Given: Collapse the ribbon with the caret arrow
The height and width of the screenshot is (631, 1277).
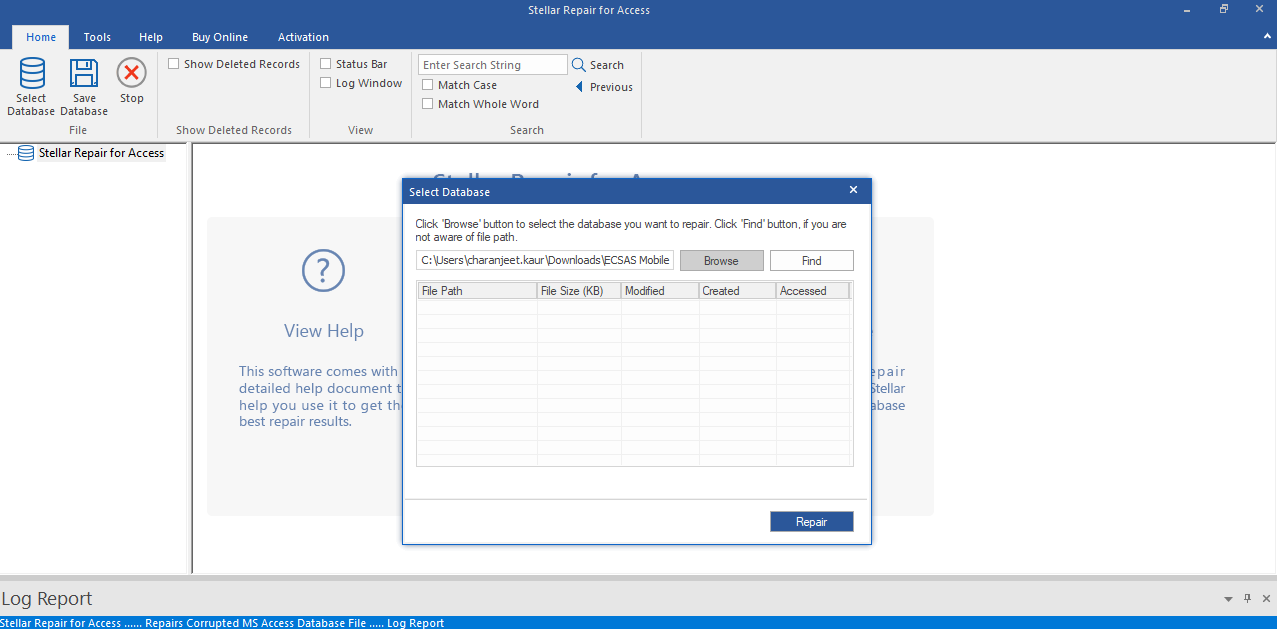Looking at the screenshot, I should point(1266,35).
